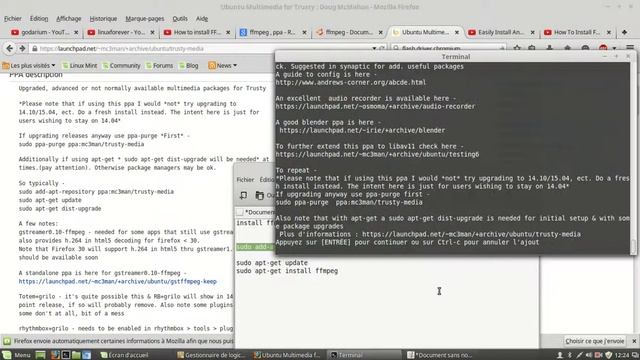The width and height of the screenshot is (640, 360).
Task: Expand the News bookmark feed dropdown
Action: point(222,65)
